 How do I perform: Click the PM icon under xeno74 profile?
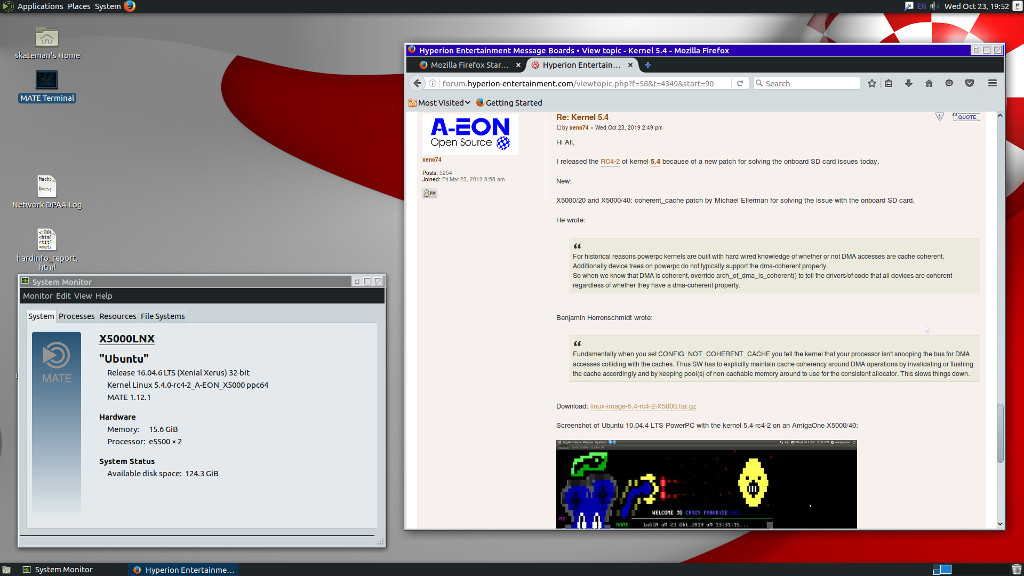(429, 193)
